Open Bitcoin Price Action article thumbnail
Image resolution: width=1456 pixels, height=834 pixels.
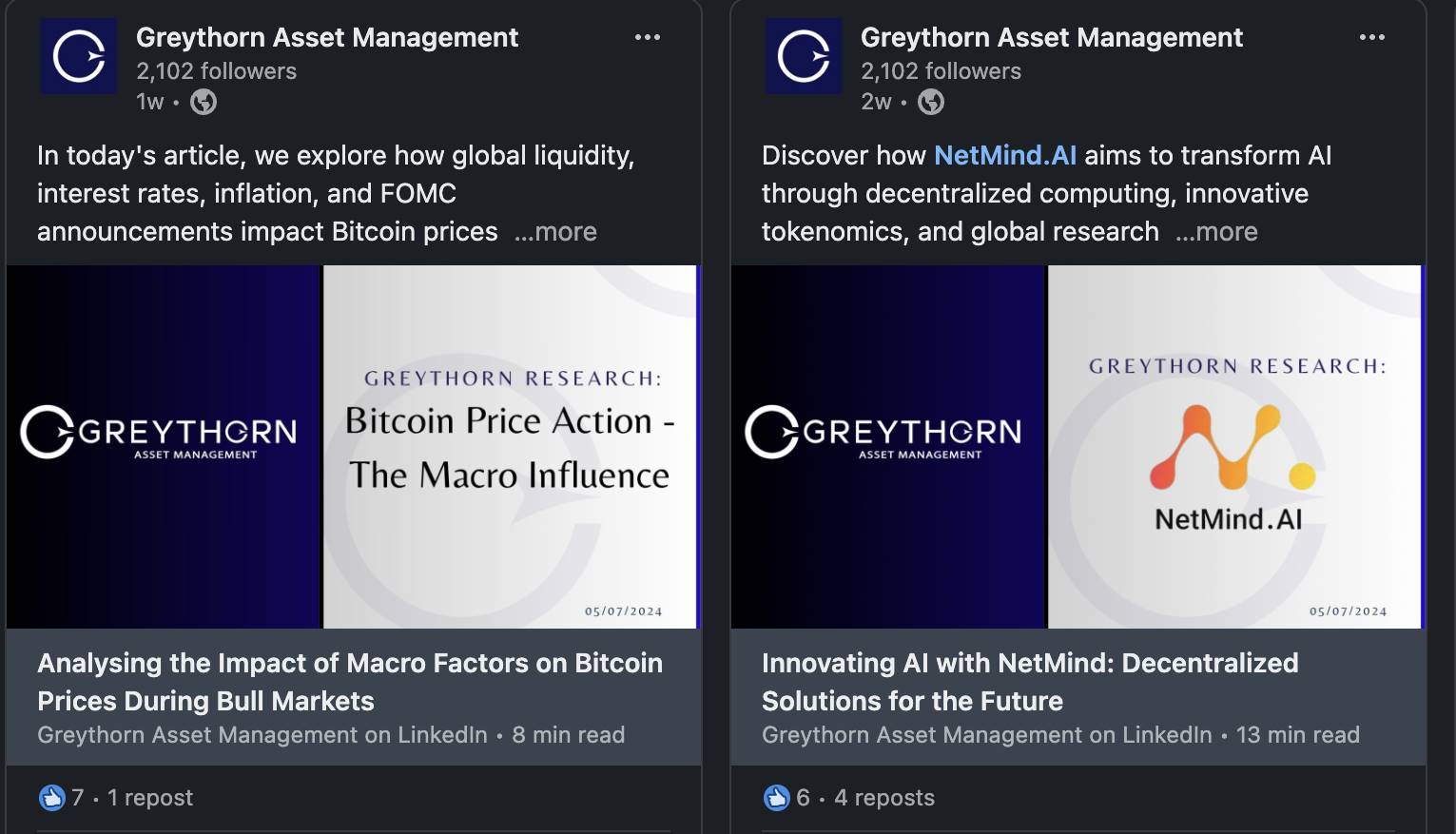[354, 447]
